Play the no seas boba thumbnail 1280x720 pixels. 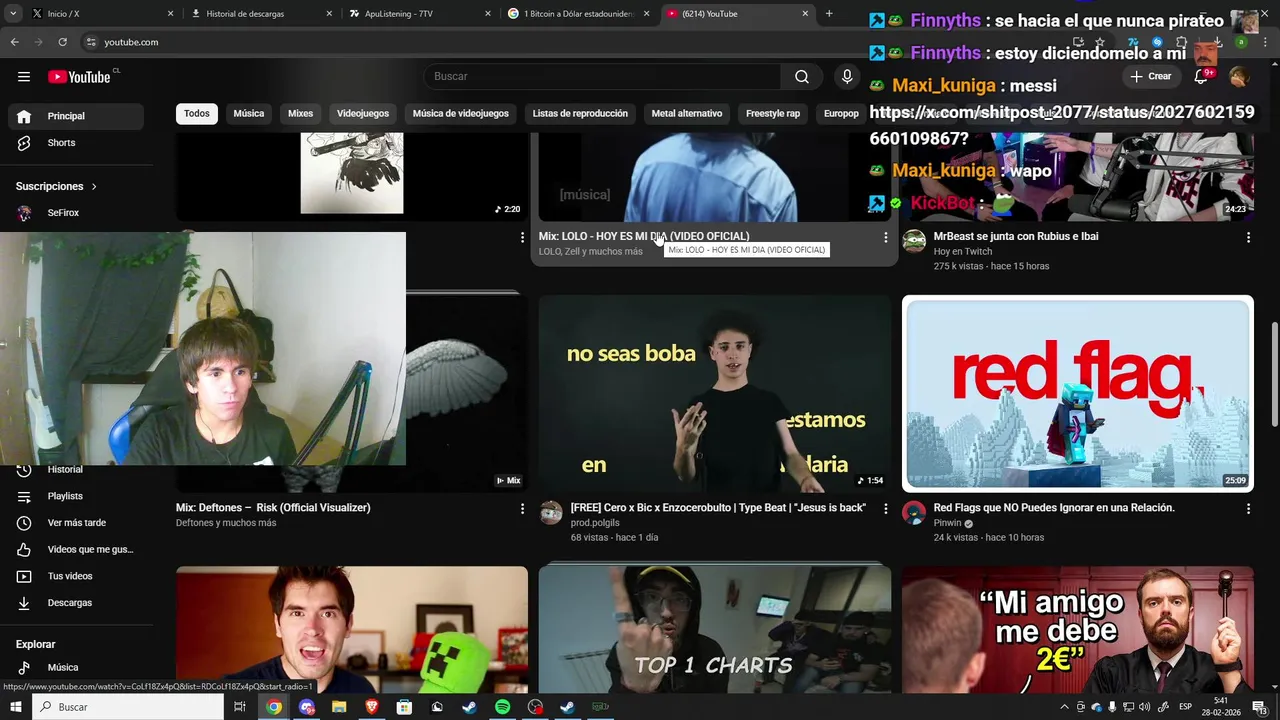coord(715,394)
